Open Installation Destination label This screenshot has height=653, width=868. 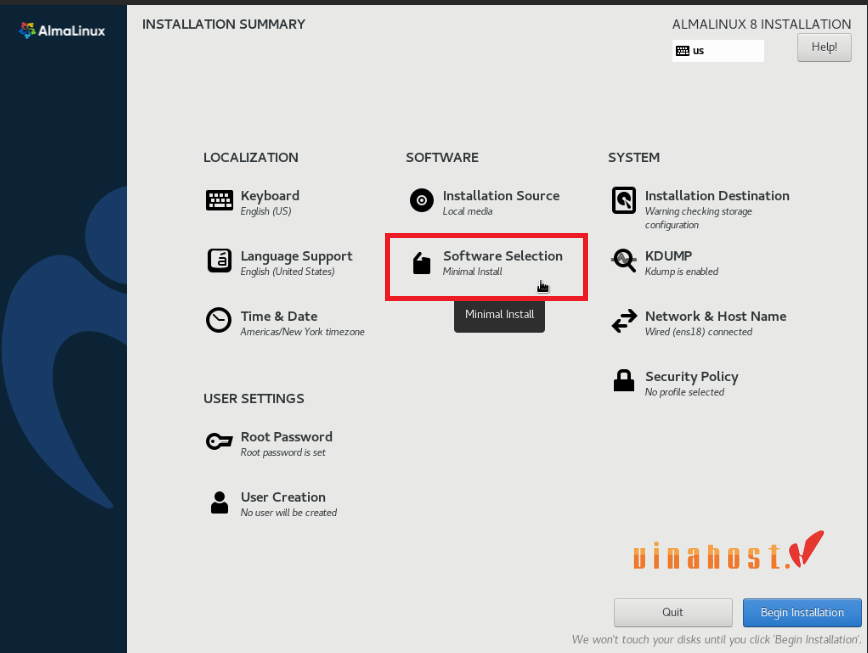(x=717, y=196)
